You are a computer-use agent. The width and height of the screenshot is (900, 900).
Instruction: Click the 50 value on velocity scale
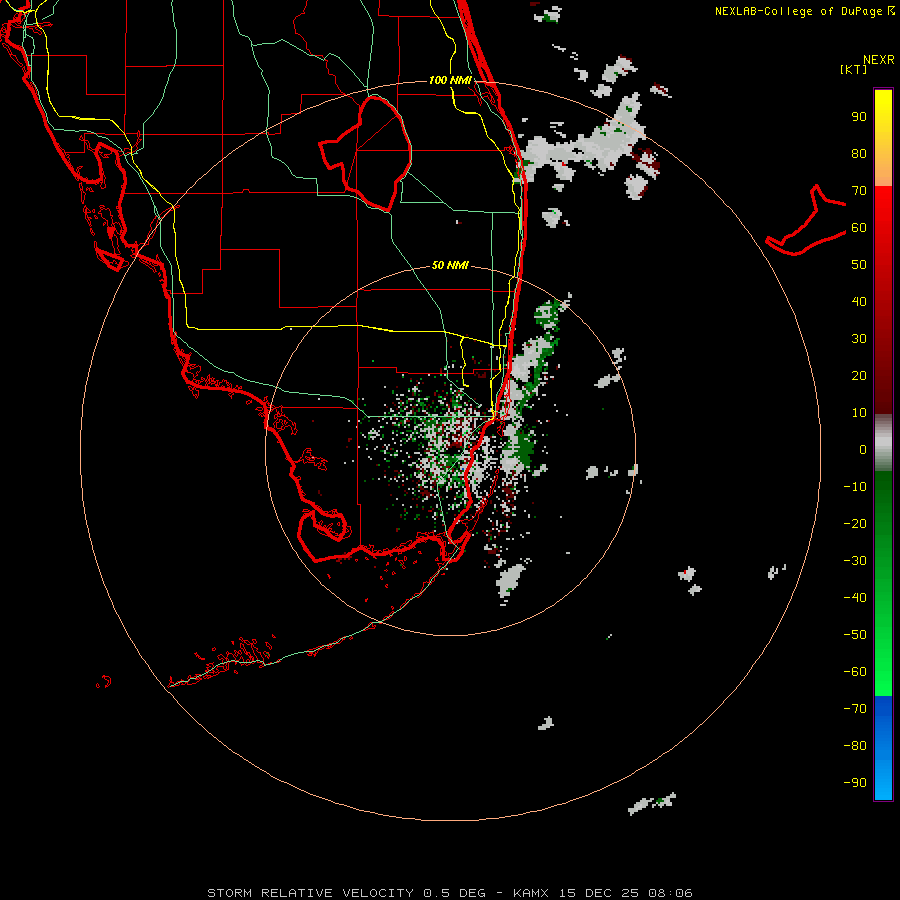[x=859, y=265]
